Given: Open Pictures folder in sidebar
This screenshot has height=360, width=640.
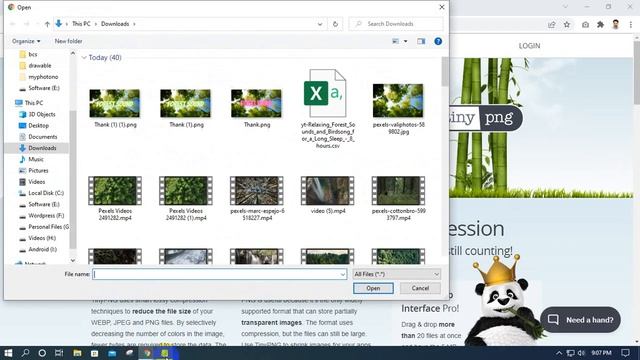Looking at the screenshot, I should coord(38,171).
